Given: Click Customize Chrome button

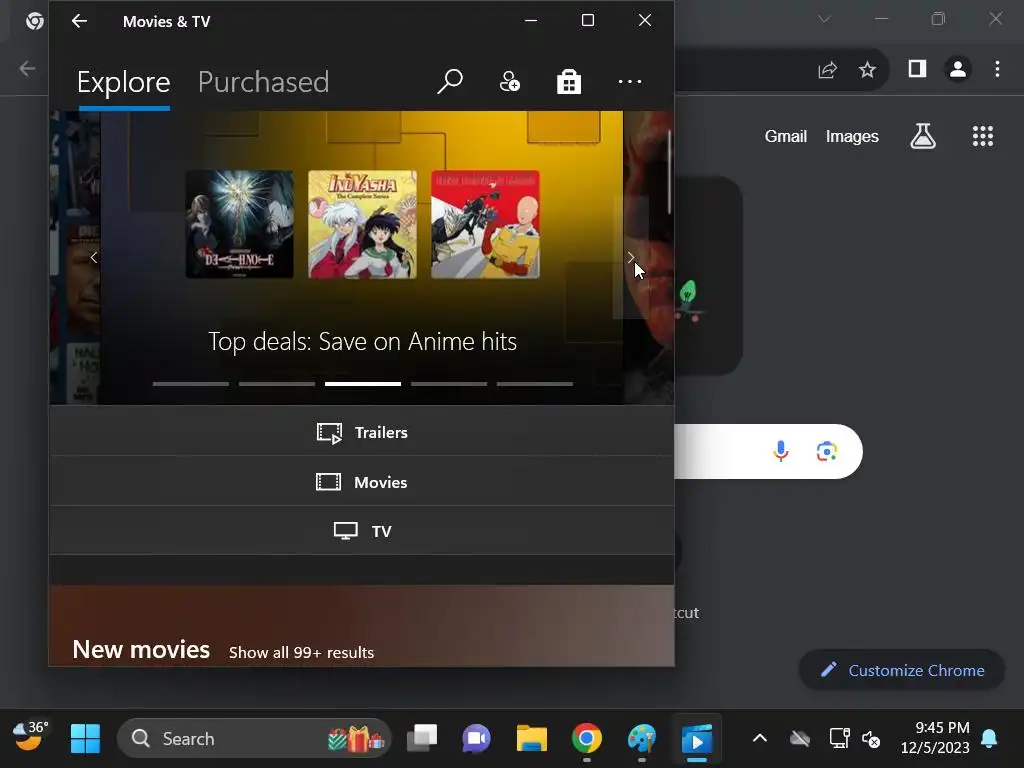Looking at the screenshot, I should point(902,670).
